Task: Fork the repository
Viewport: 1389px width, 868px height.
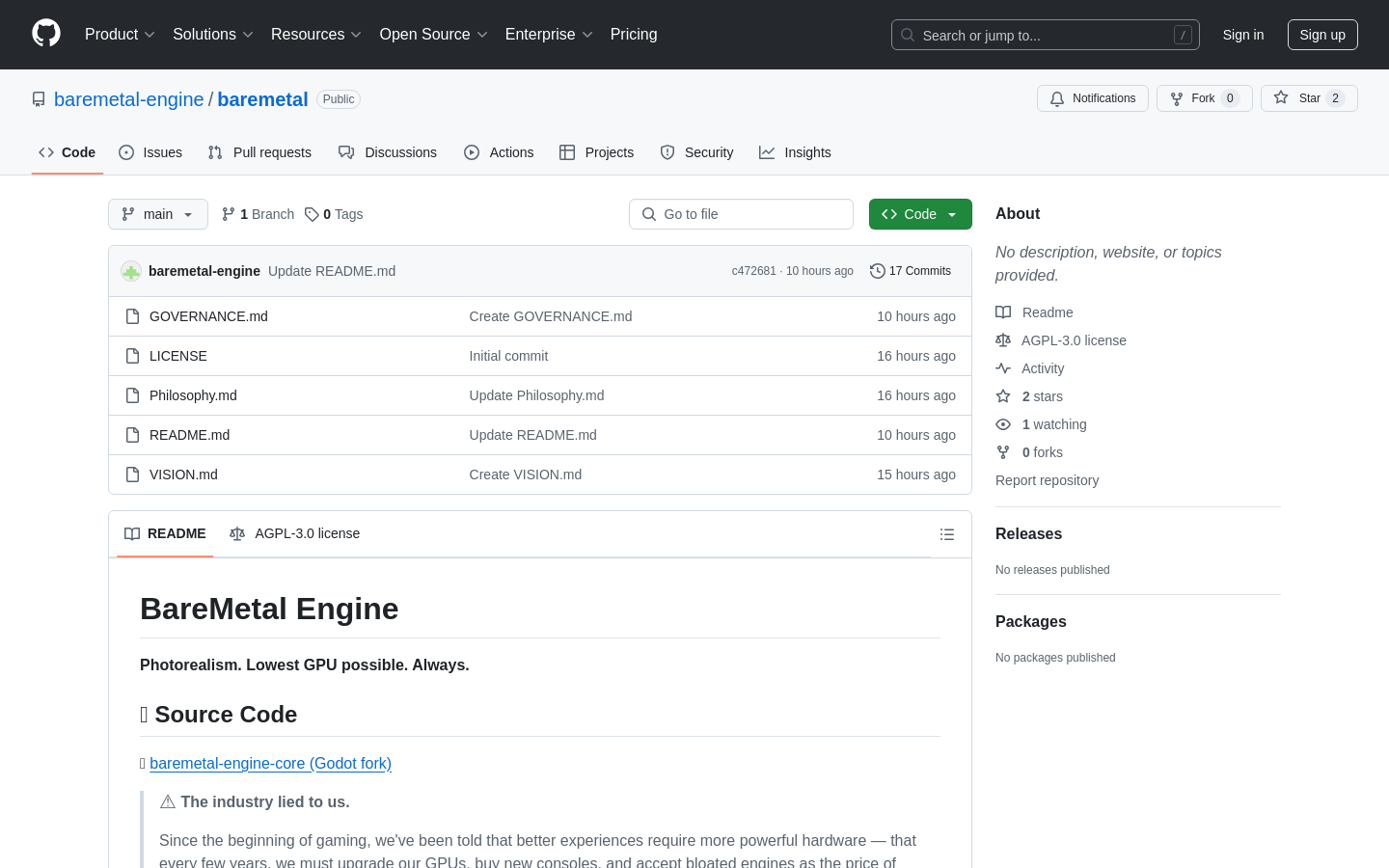Action: pyautogui.click(x=1204, y=98)
